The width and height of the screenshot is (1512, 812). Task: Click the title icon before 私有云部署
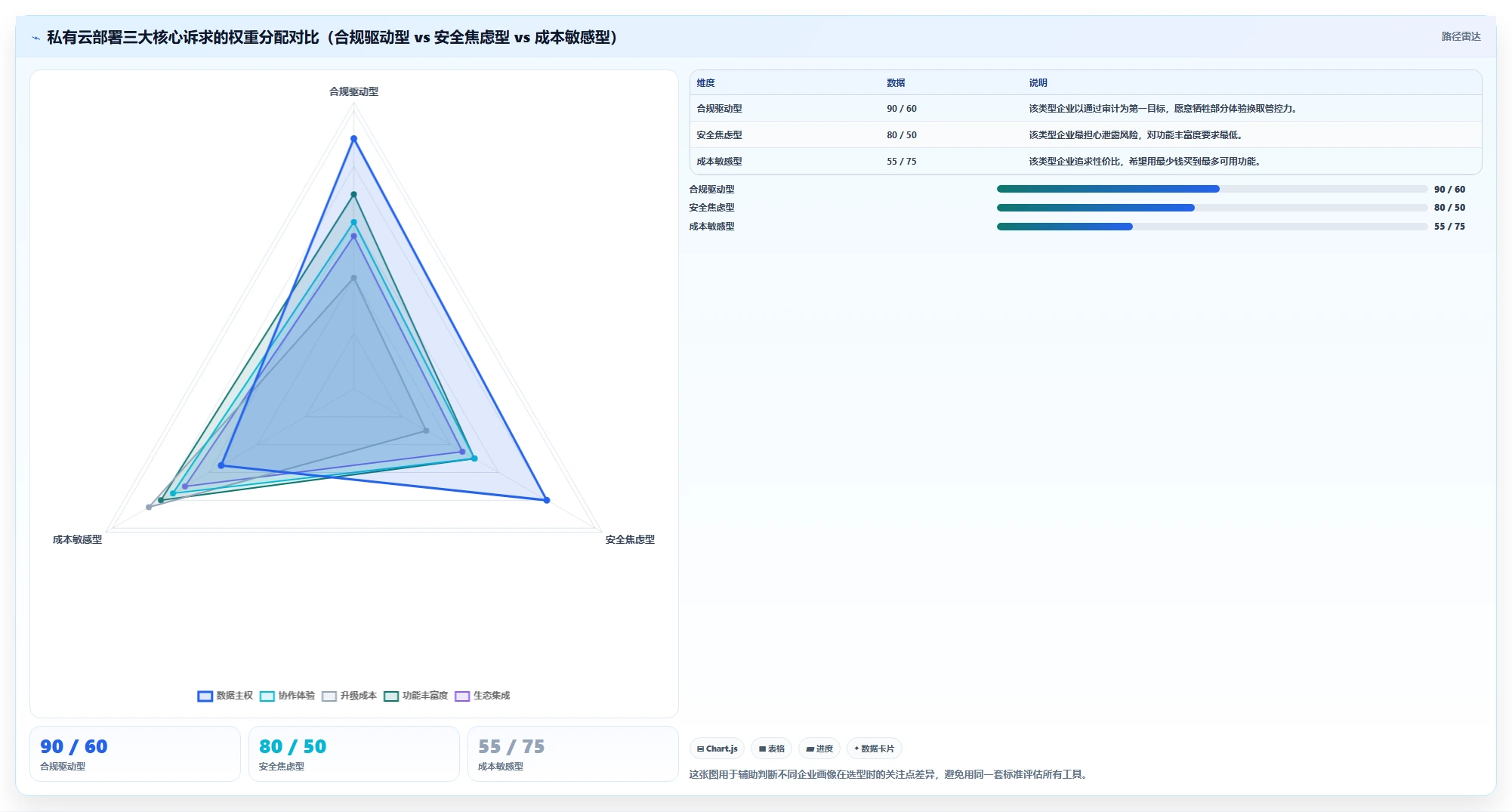coord(35,38)
